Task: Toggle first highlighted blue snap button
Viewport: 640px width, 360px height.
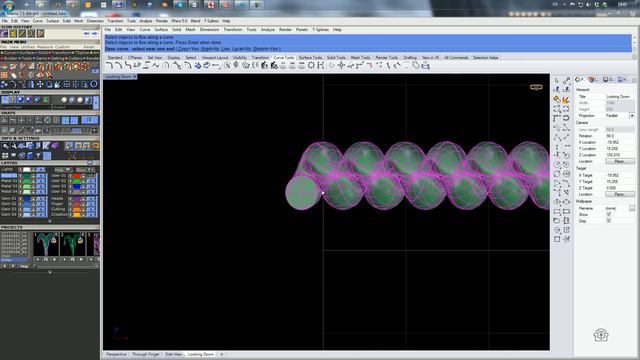Action: tap(65, 120)
